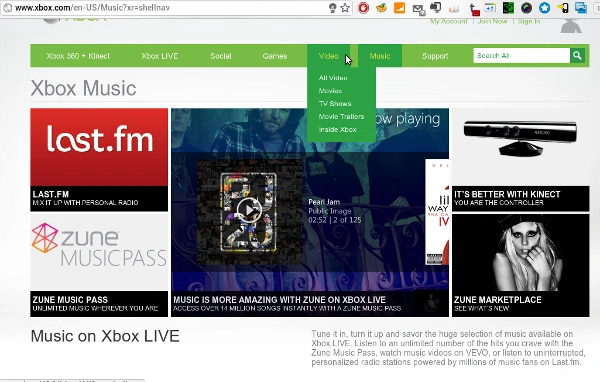Open the blue circle star extension
The width and height of the screenshot is (600, 382).
pyautogui.click(x=544, y=8)
